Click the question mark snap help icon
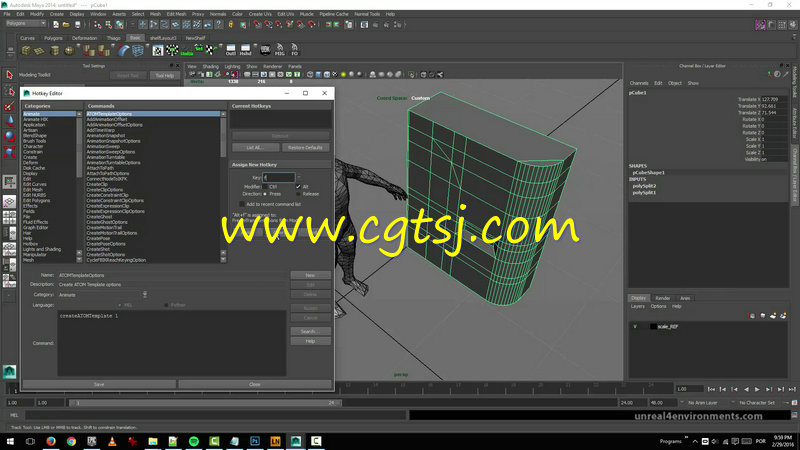This screenshot has height=450, width=800. pos(219,24)
